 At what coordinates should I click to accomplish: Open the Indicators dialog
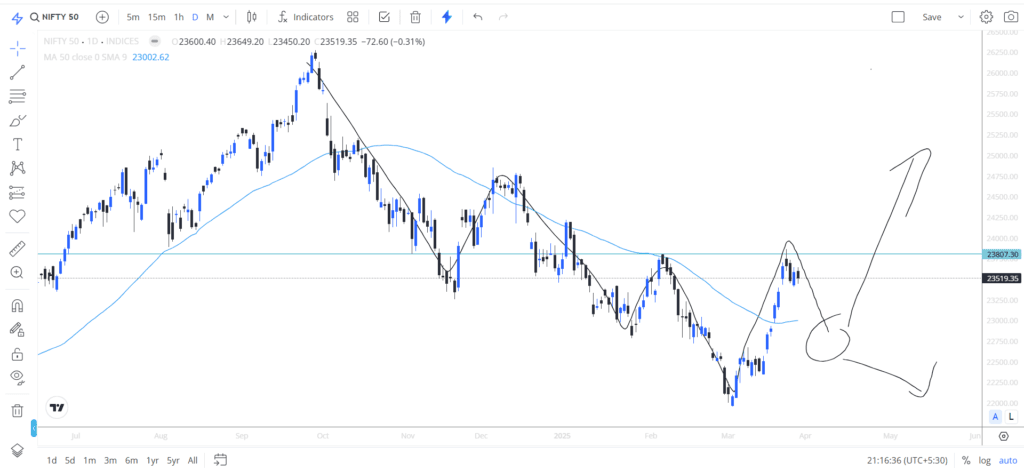pyautogui.click(x=306, y=17)
